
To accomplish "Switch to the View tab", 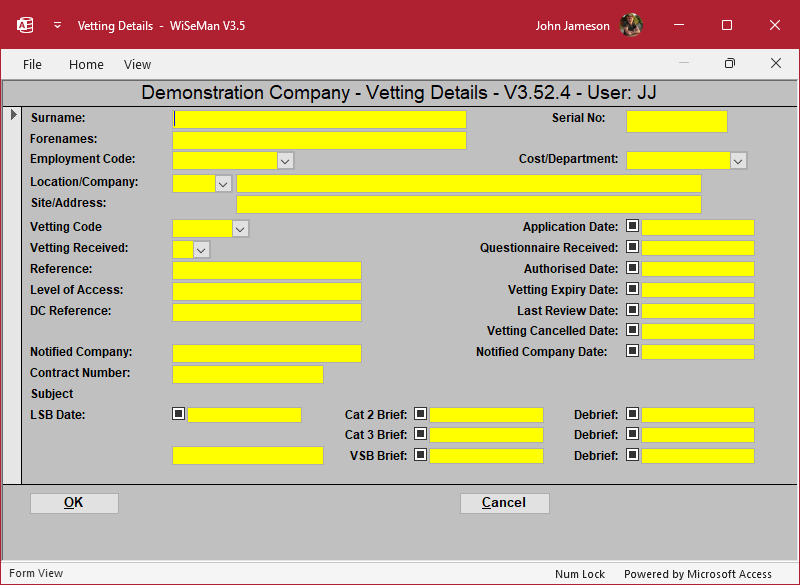I will [x=137, y=64].
